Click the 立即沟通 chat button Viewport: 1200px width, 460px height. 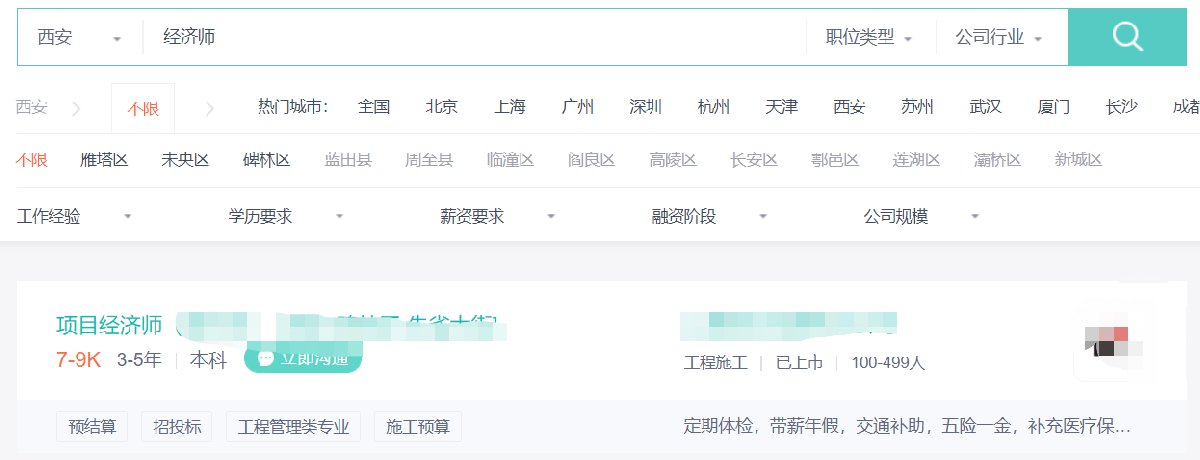click(303, 358)
